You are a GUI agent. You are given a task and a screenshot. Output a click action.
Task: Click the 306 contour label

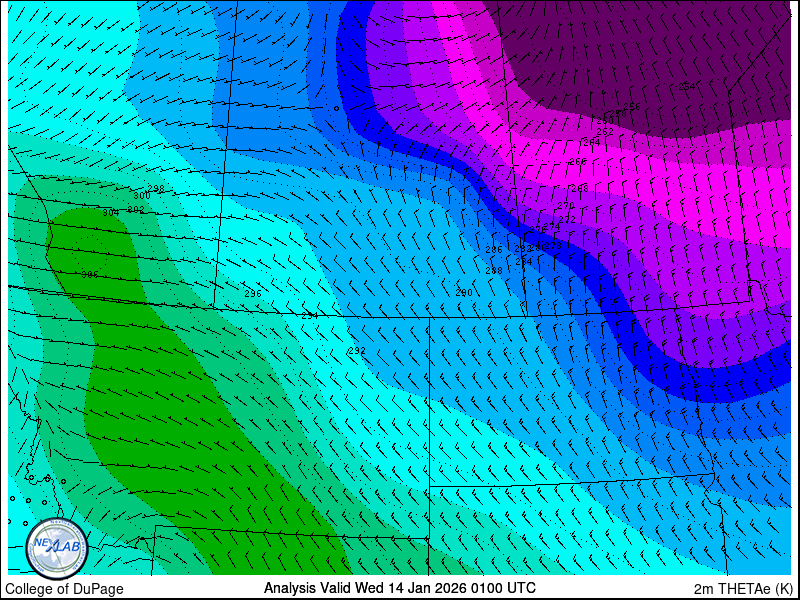[90, 275]
